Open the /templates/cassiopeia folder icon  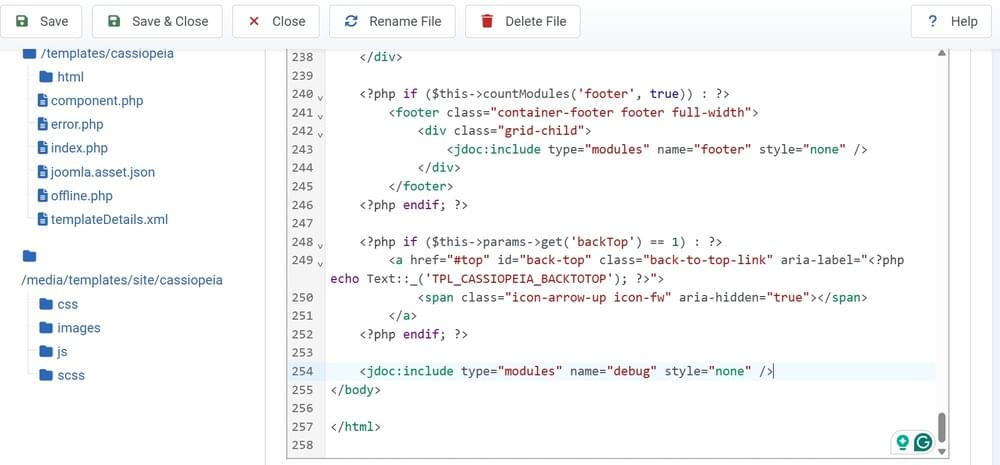[x=29, y=54]
